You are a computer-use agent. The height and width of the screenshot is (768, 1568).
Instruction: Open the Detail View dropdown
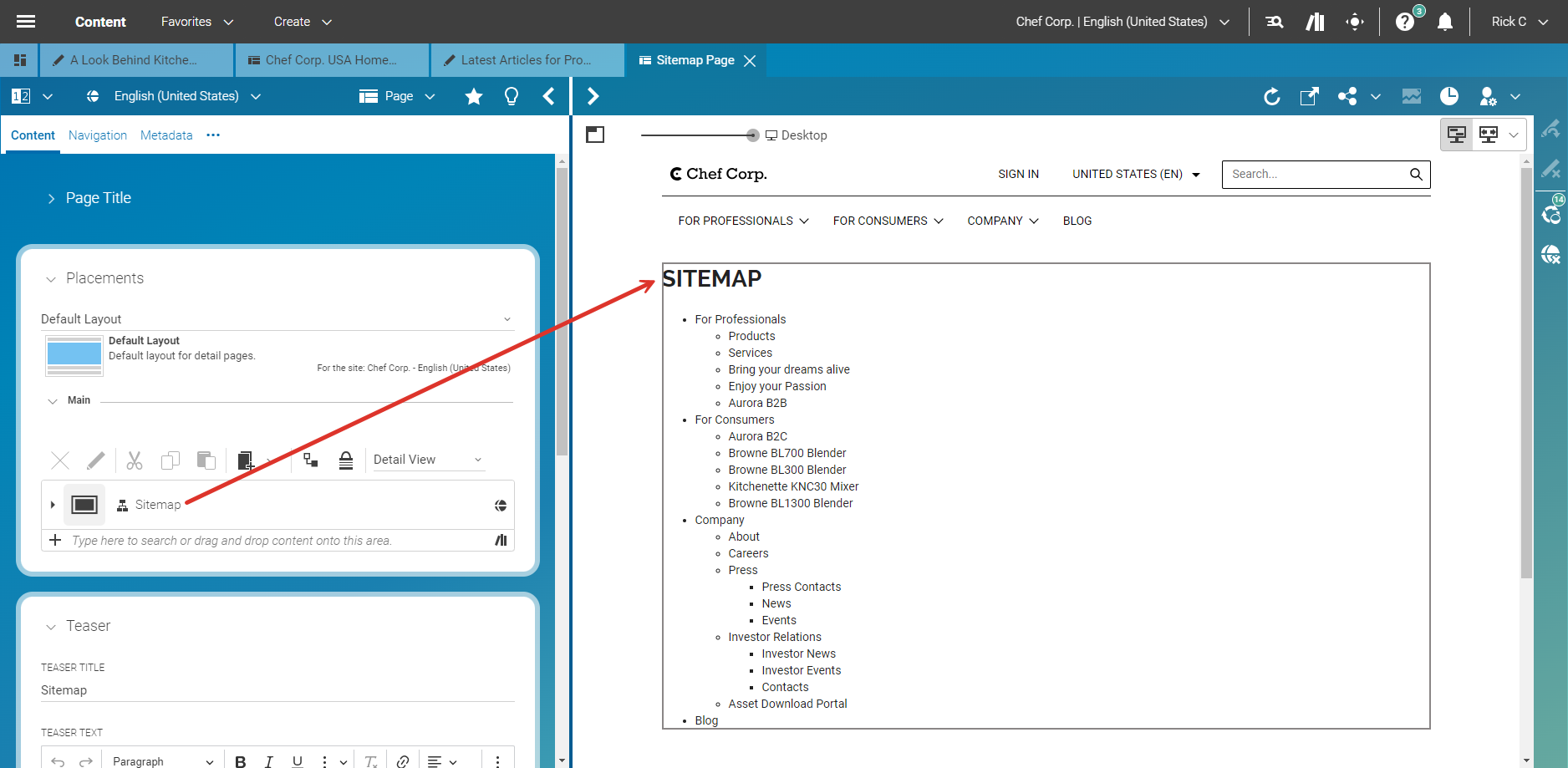tap(427, 459)
